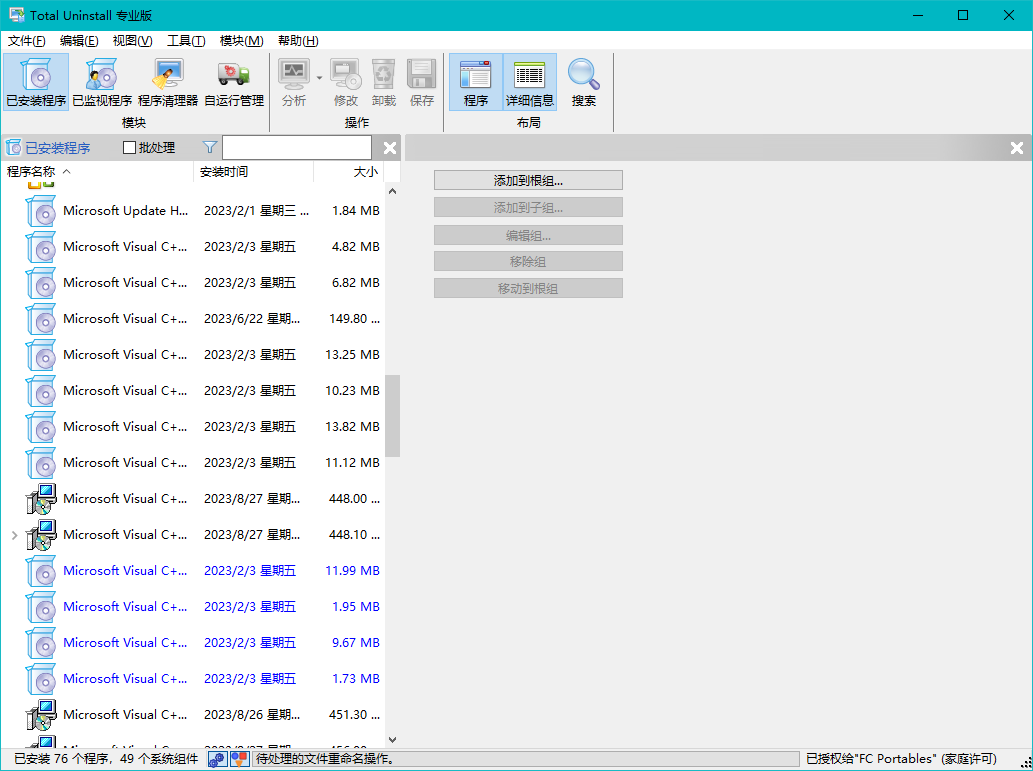
Task: Open the 工具(T) menu
Action: 186,41
